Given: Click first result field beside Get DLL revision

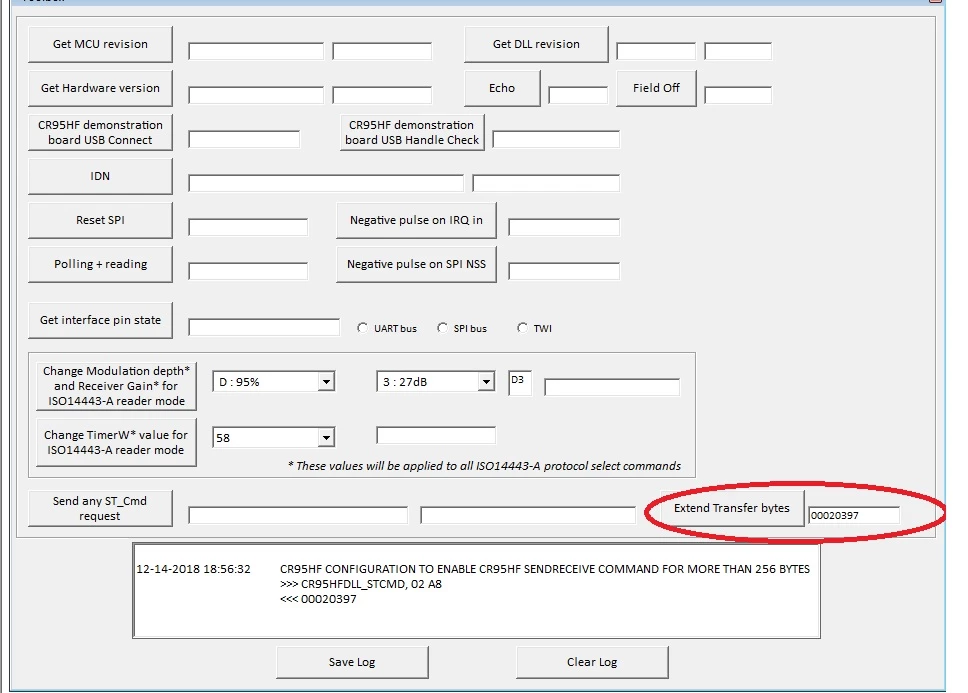Looking at the screenshot, I should pos(656,51).
